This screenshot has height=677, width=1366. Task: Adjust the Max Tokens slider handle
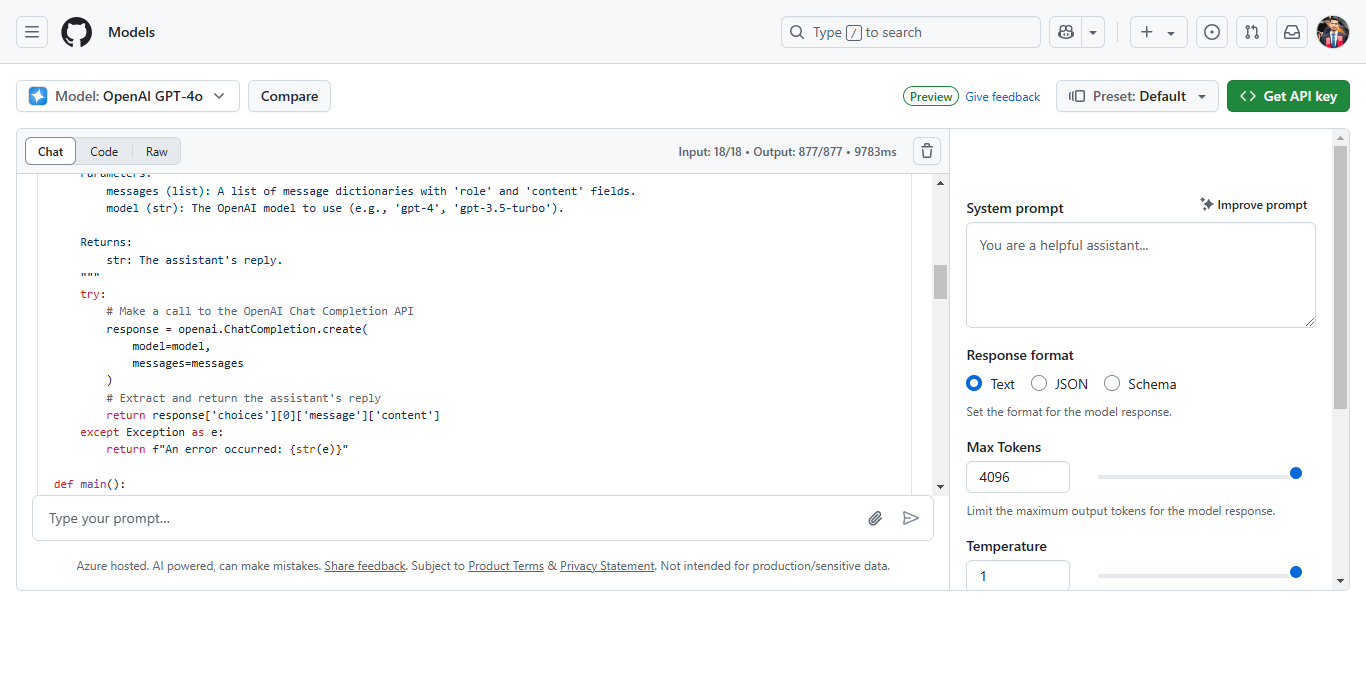(x=1296, y=473)
